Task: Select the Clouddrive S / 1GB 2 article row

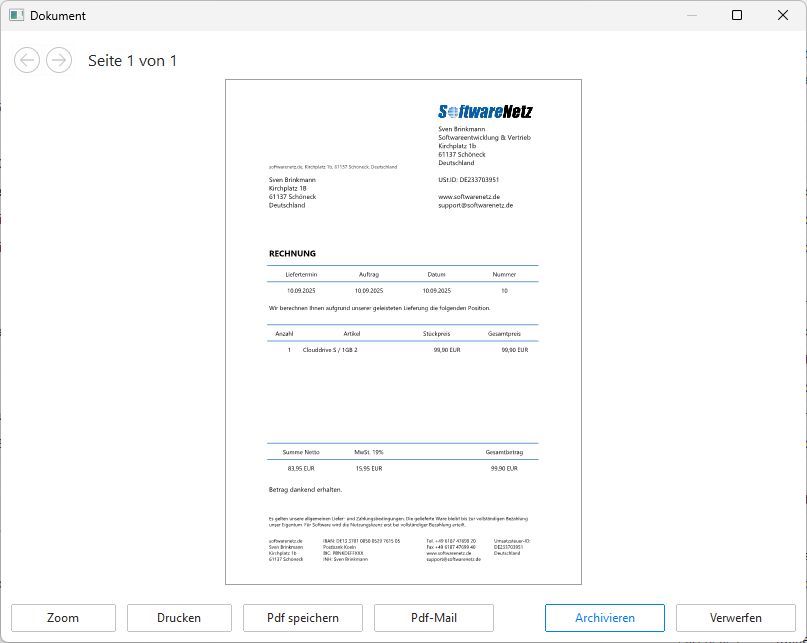Action: tap(329, 350)
